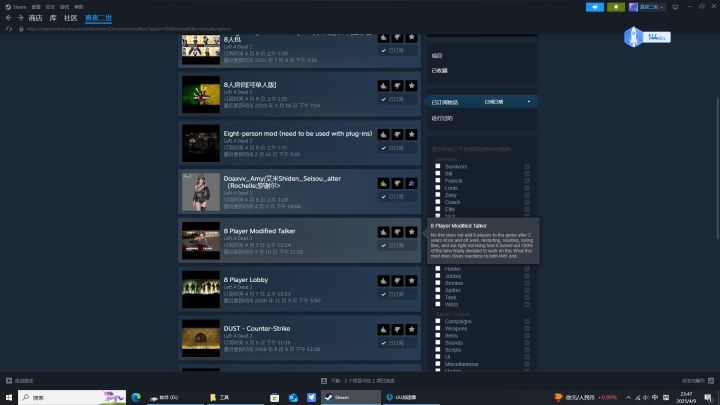Expand the system tray hidden icons chevron
Screen dimensions: 720x405
point(628,397)
